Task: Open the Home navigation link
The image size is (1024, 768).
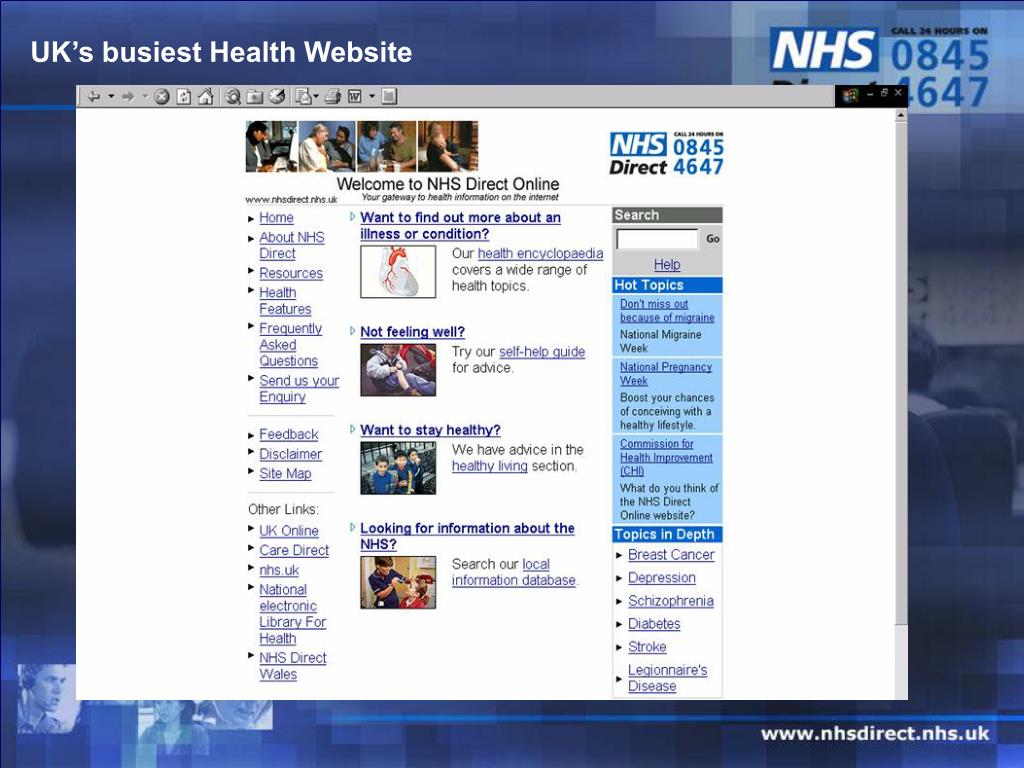Action: coord(276,217)
